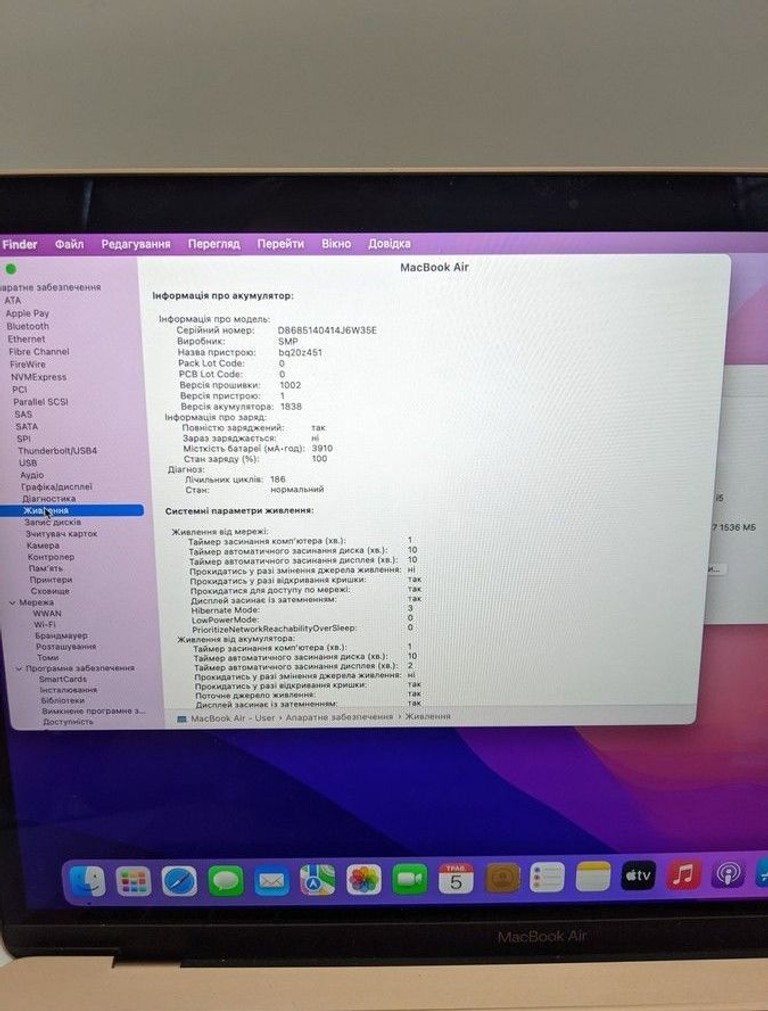Viewport: 768px width, 1011px height.
Task: Open Messages app in the Dock
Action: coord(225,880)
